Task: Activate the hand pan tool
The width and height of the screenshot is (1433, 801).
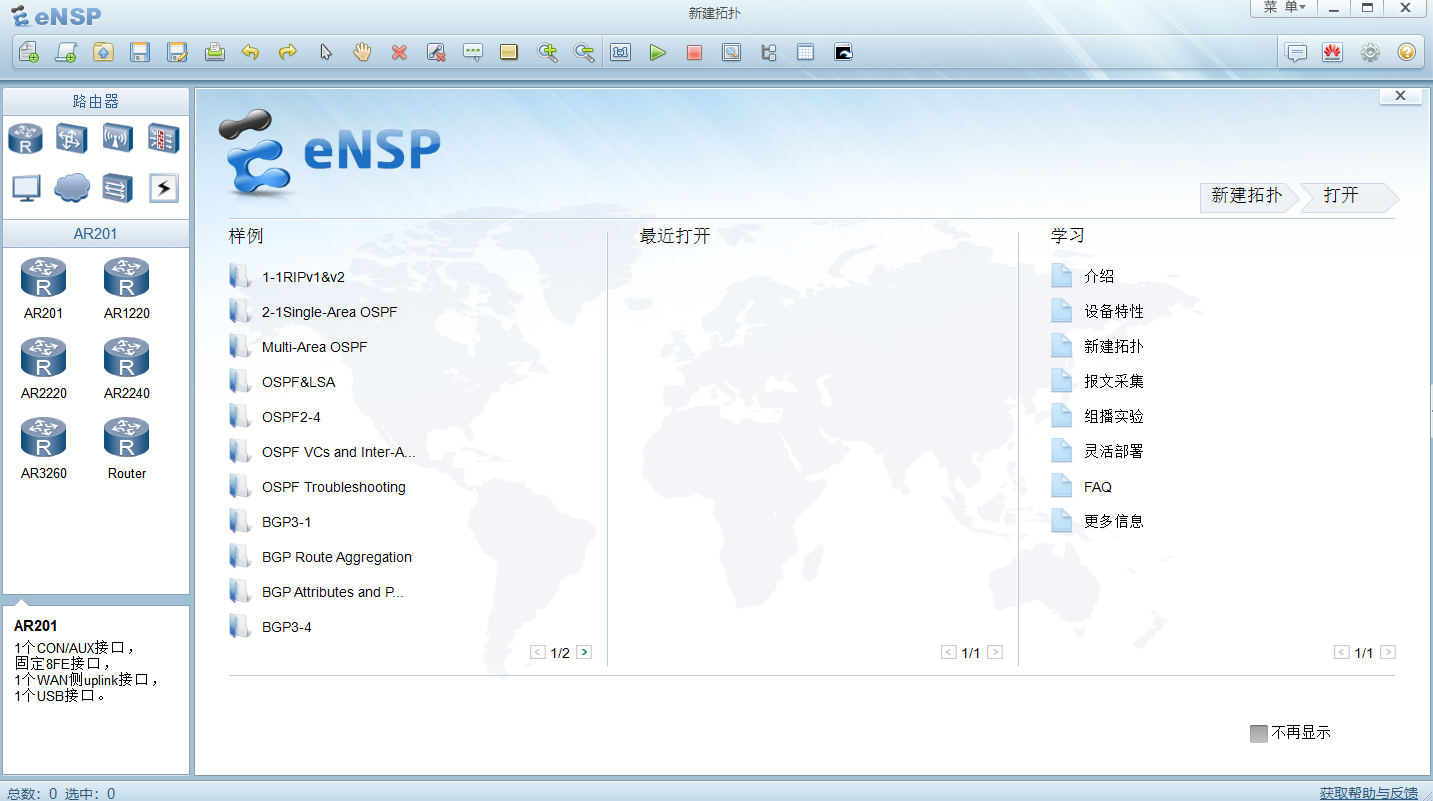Action: click(362, 52)
